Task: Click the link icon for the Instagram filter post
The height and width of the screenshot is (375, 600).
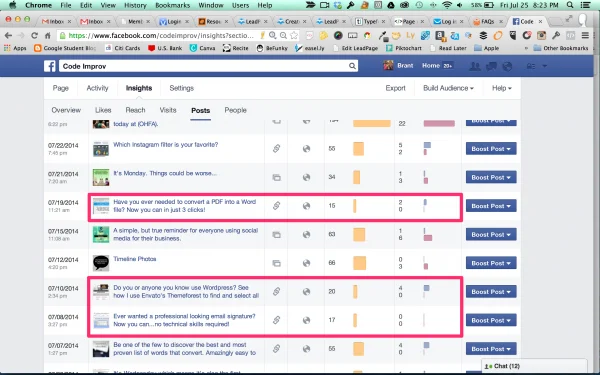Action: pyautogui.click(x=276, y=148)
